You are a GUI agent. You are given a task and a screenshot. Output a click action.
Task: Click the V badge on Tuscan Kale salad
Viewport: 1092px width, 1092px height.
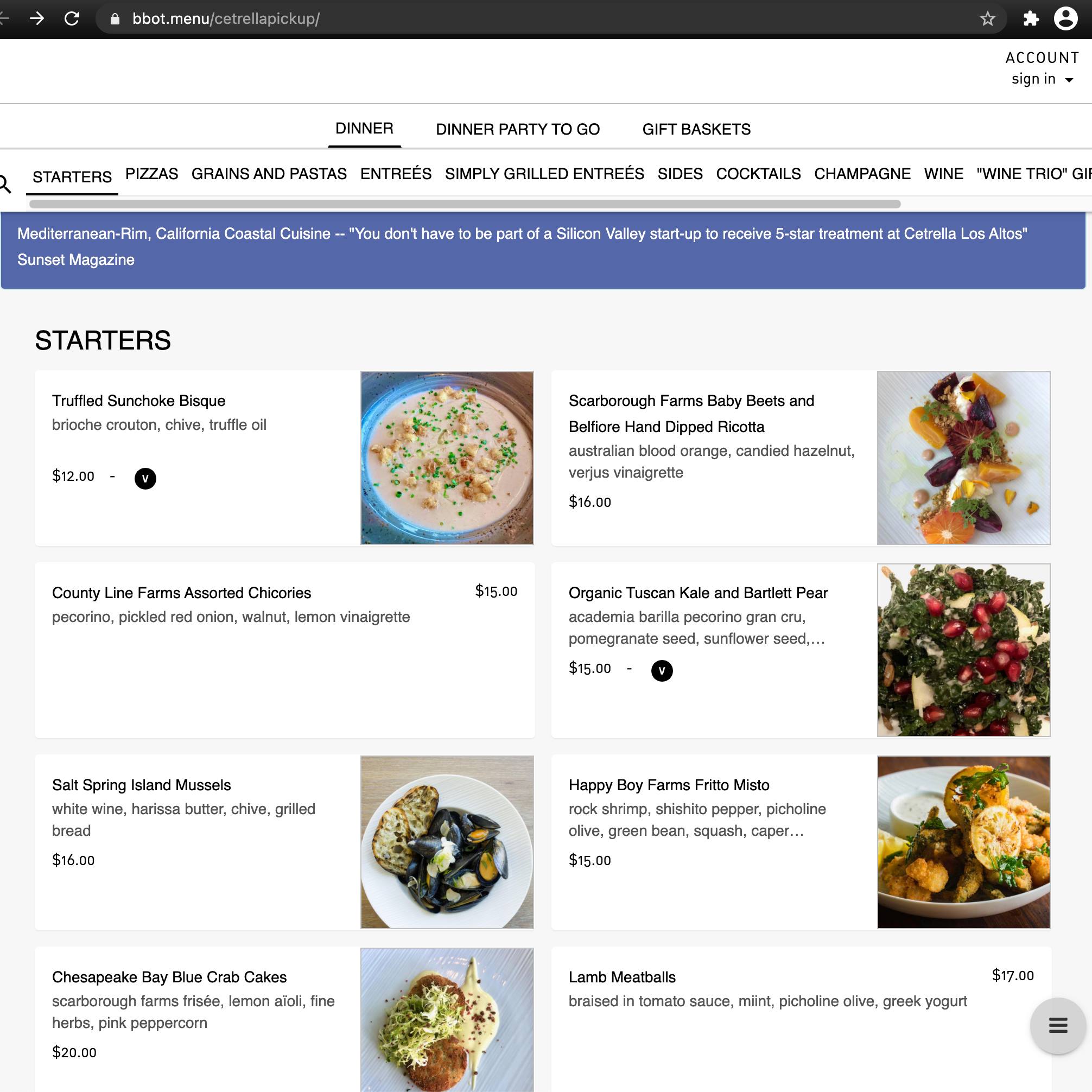tap(662, 670)
